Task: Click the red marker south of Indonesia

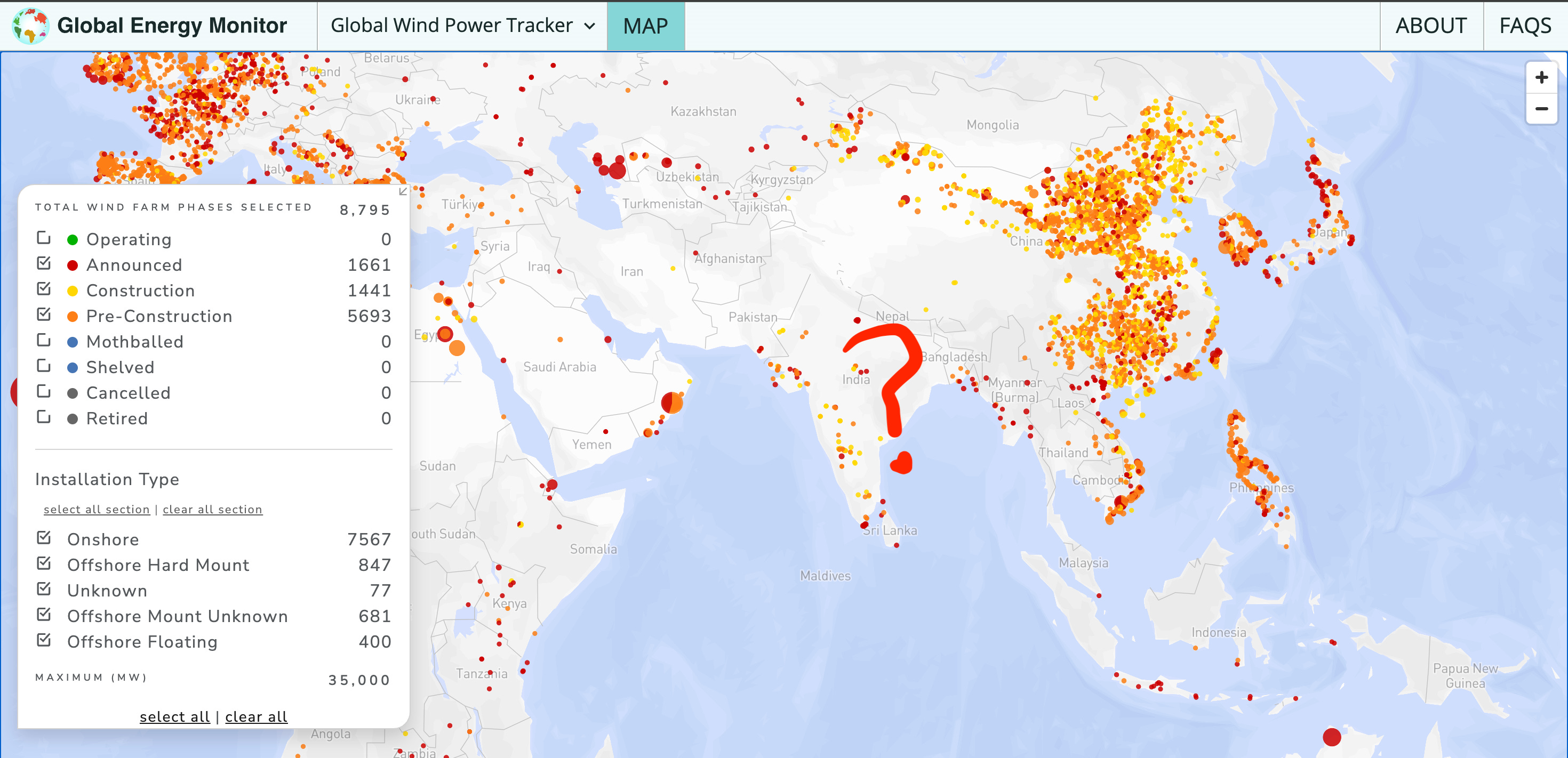Action: tap(1331, 737)
